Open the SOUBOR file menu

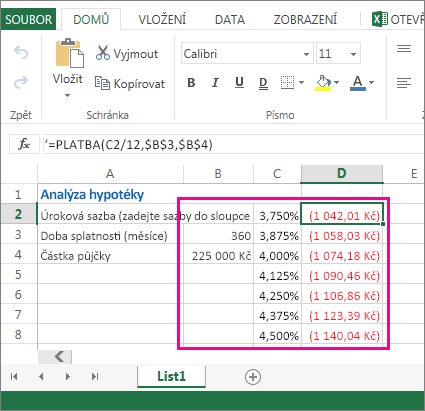pyautogui.click(x=28, y=19)
